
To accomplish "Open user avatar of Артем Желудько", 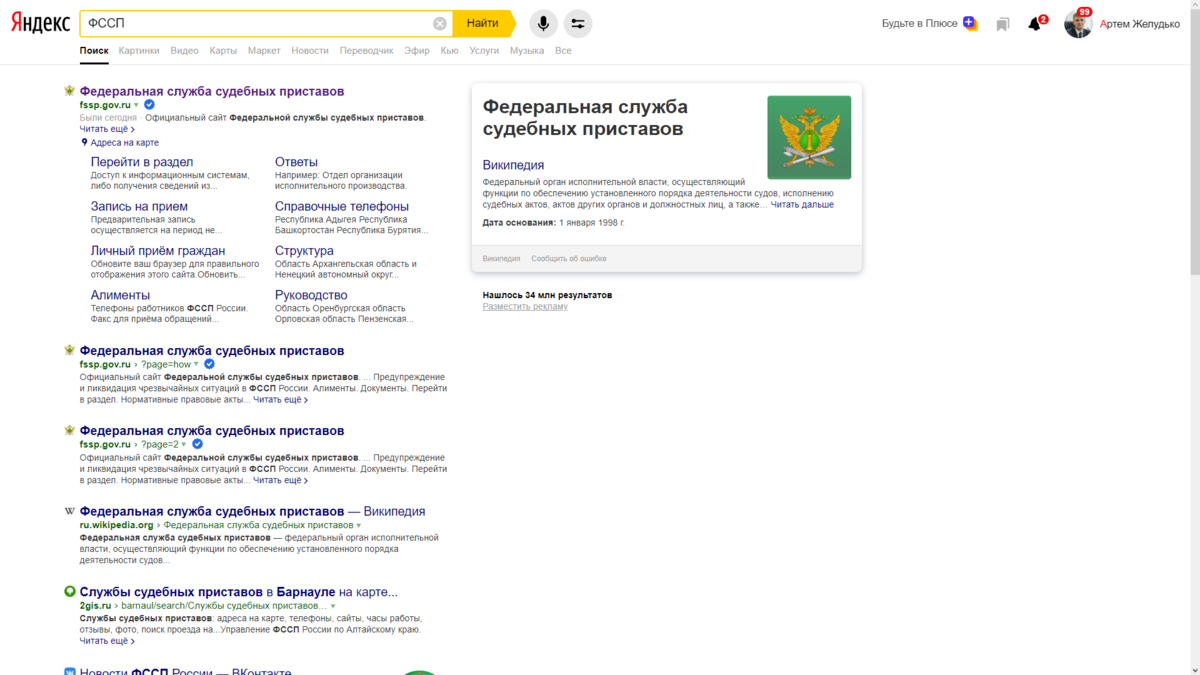I will (x=1078, y=24).
